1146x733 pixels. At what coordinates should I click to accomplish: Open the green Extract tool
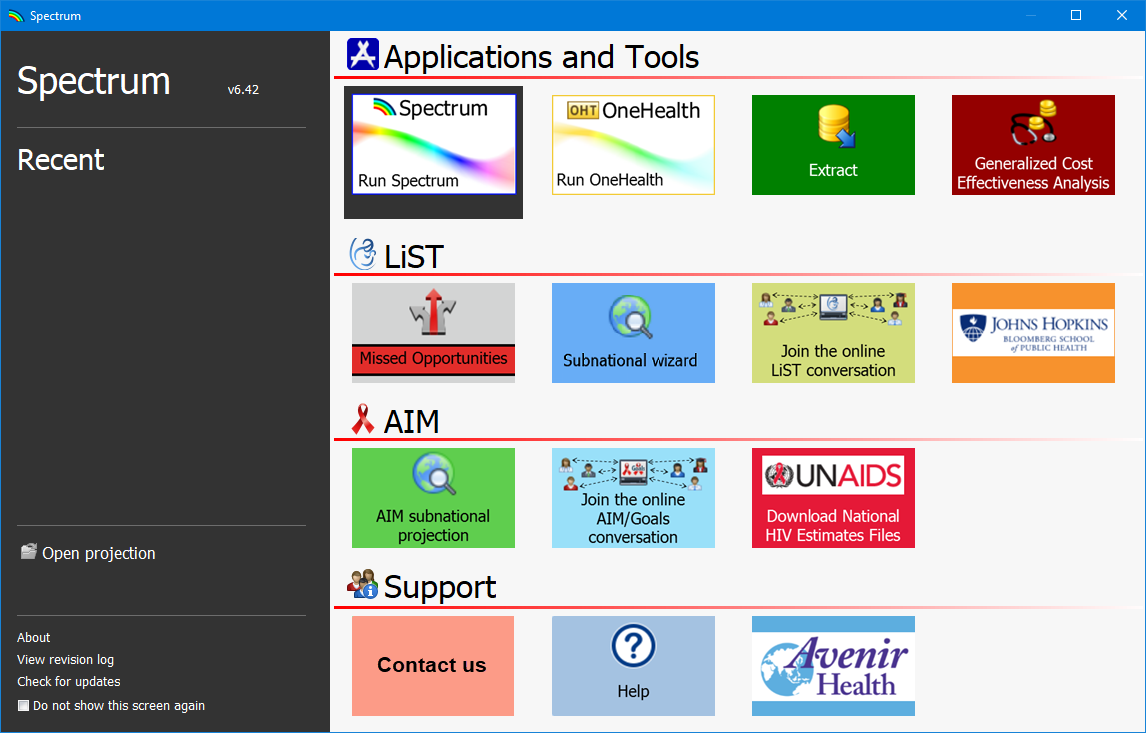833,145
